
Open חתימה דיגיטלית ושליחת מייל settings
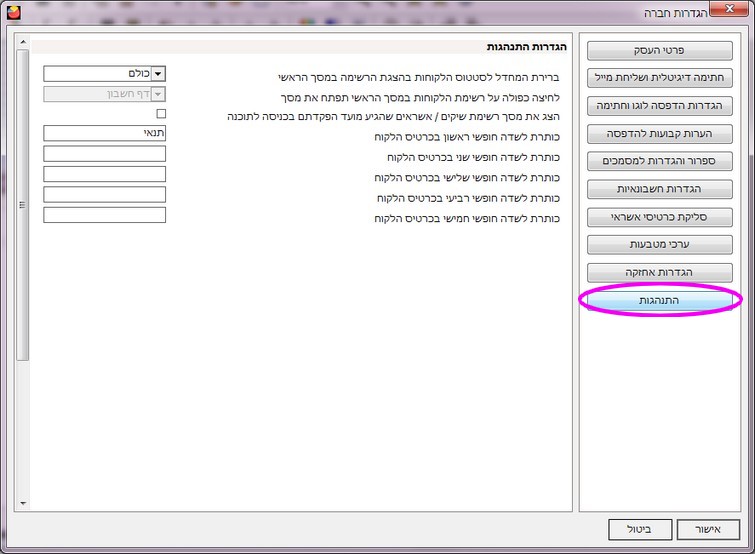[659, 78]
